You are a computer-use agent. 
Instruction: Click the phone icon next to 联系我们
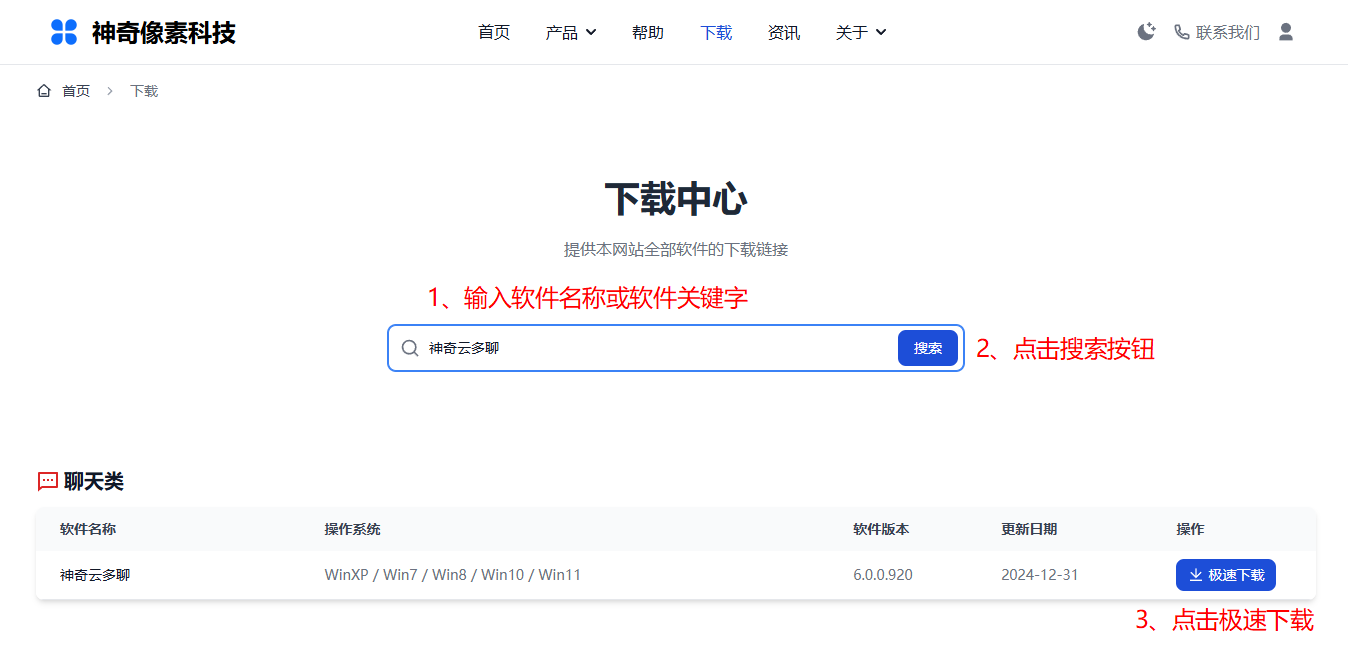click(1181, 31)
